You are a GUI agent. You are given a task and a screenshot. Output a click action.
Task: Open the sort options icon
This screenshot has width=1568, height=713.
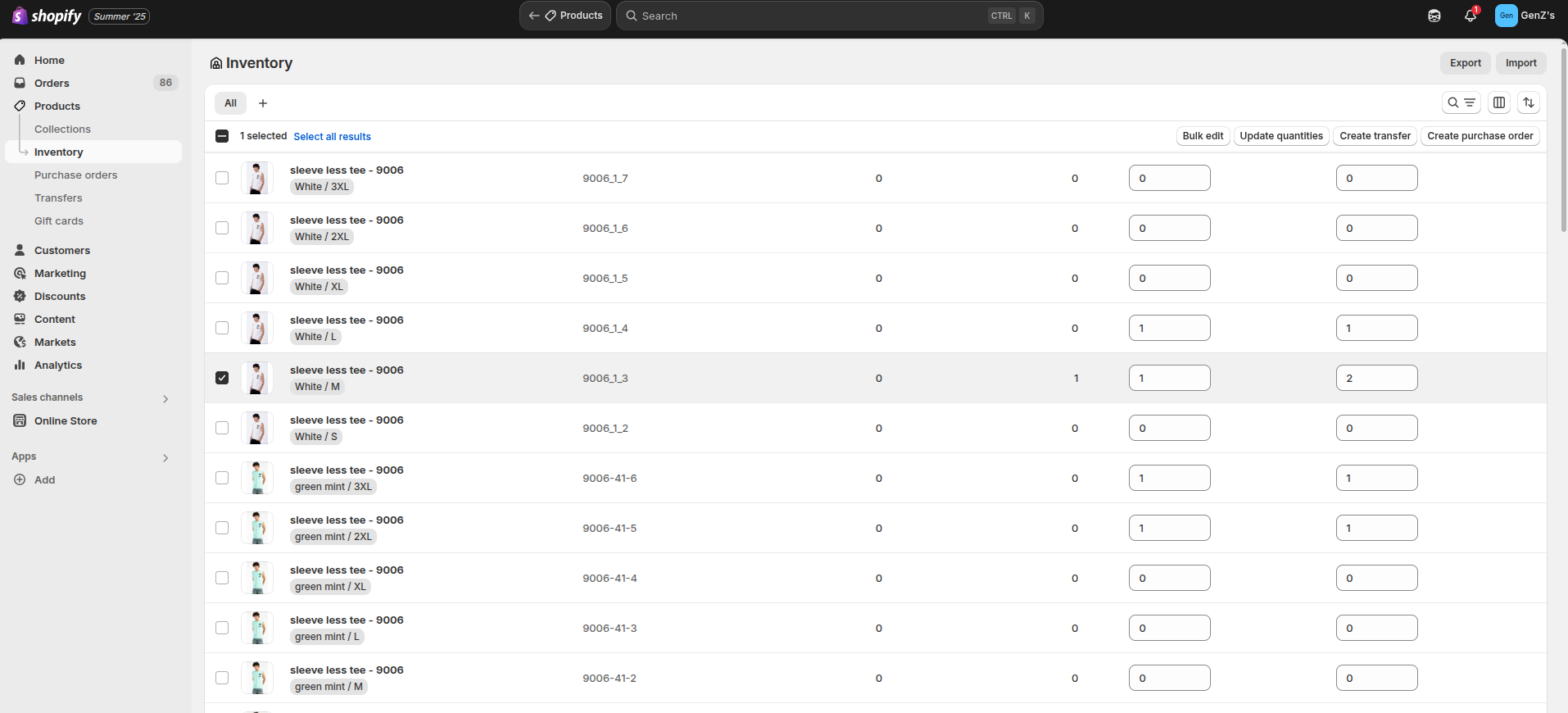[x=1529, y=102]
